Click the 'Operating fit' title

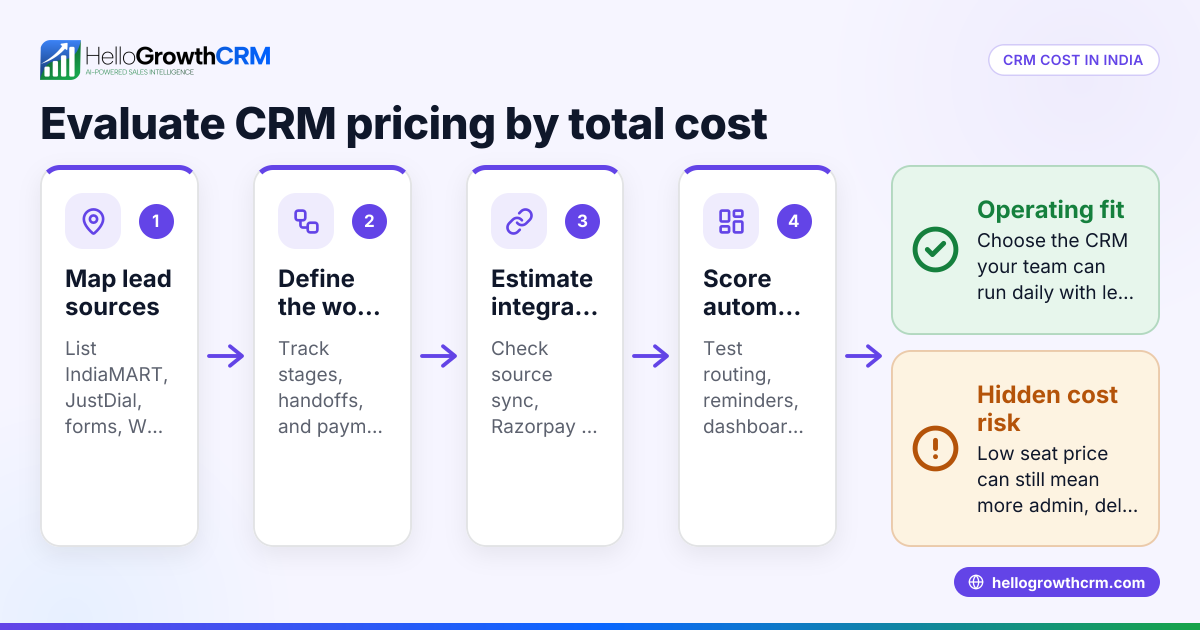click(x=1051, y=210)
